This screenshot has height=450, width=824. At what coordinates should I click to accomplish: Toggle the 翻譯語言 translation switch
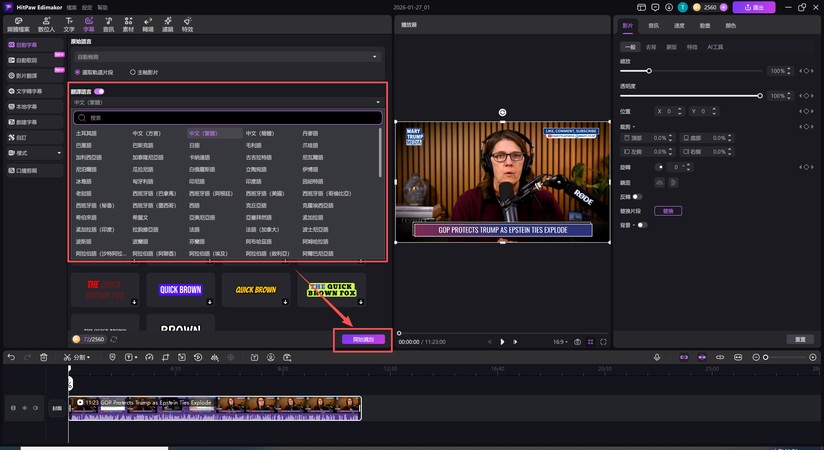[x=99, y=91]
